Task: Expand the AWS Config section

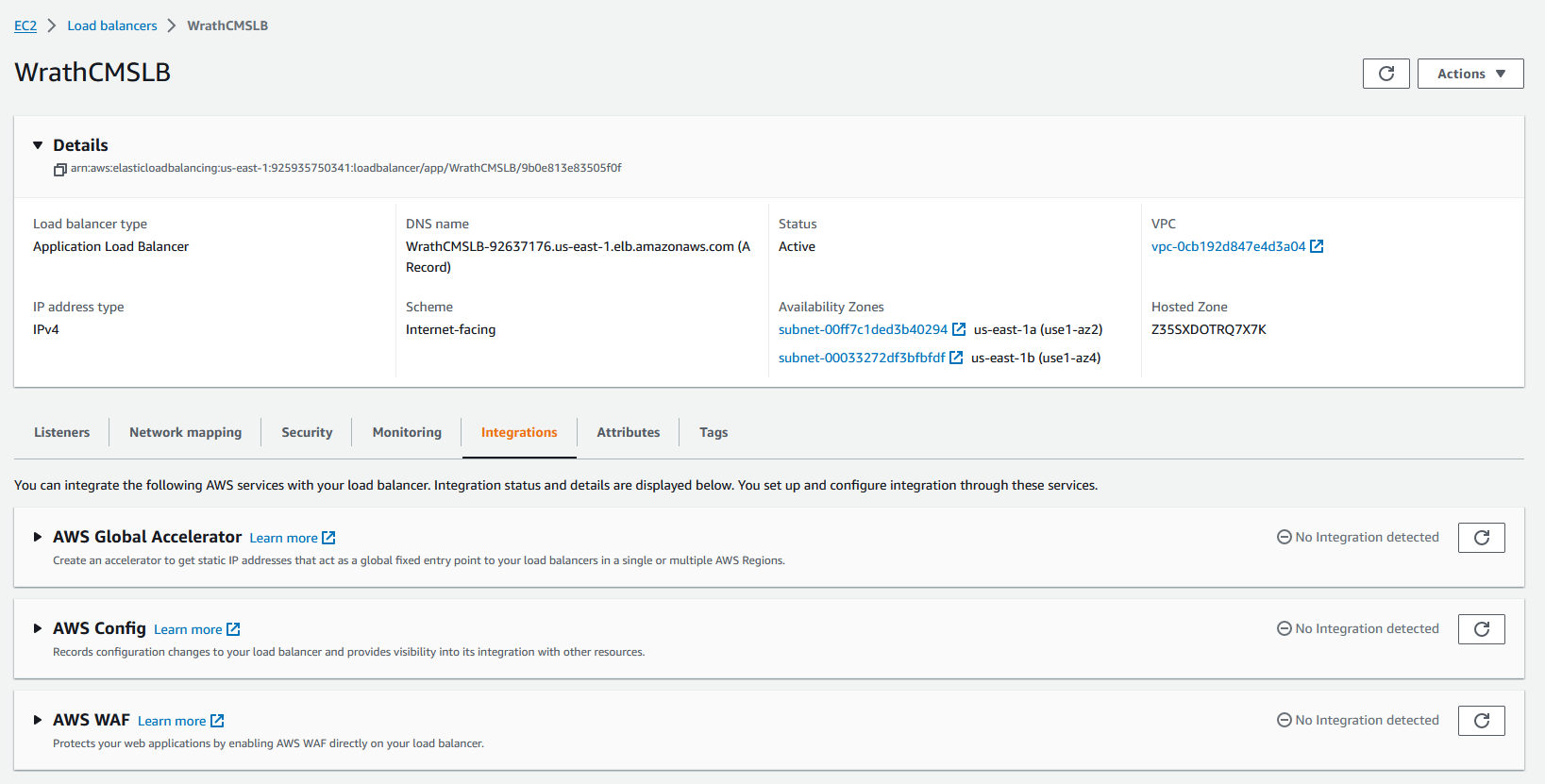Action: 38,628
